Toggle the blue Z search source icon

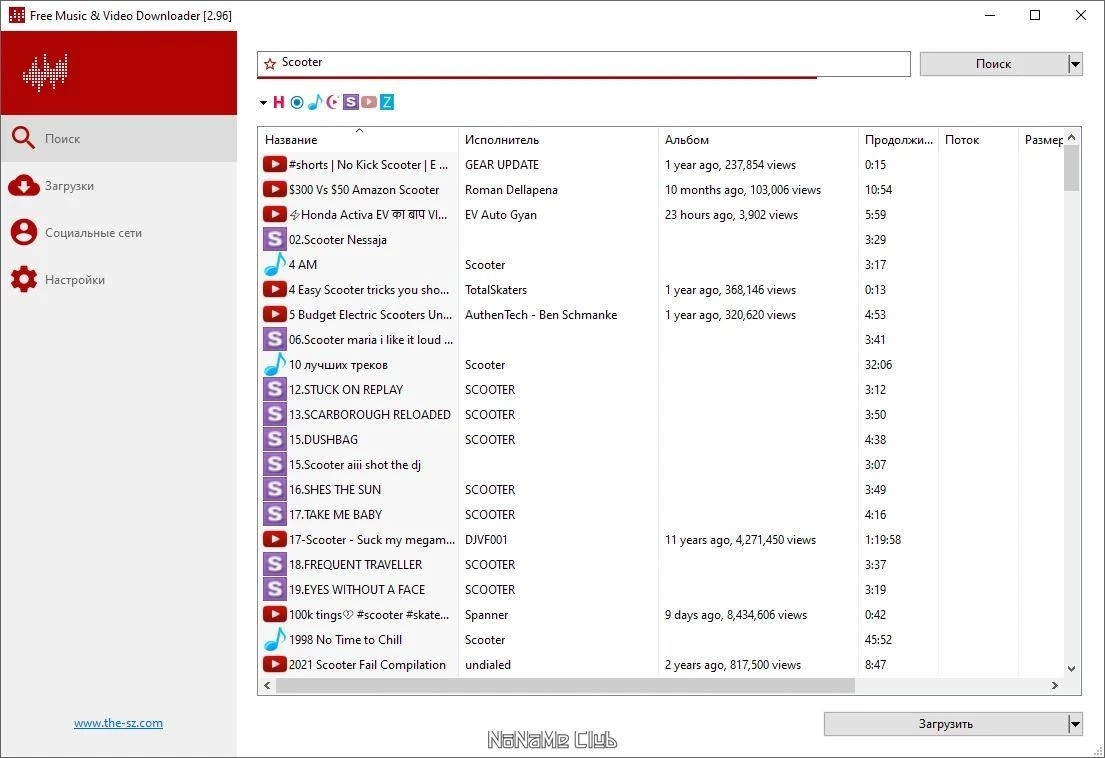387,102
